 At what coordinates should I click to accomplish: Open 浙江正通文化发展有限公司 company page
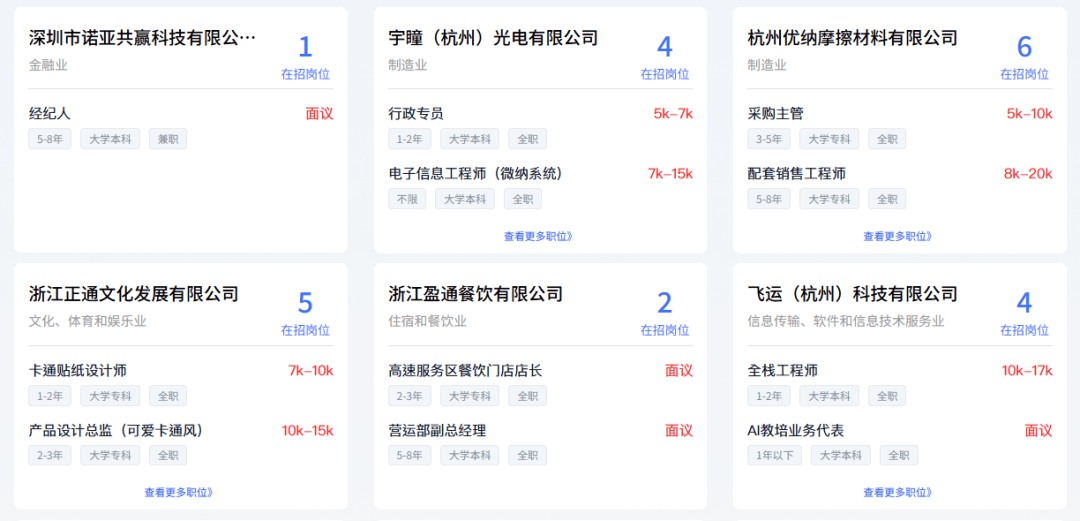point(134,294)
